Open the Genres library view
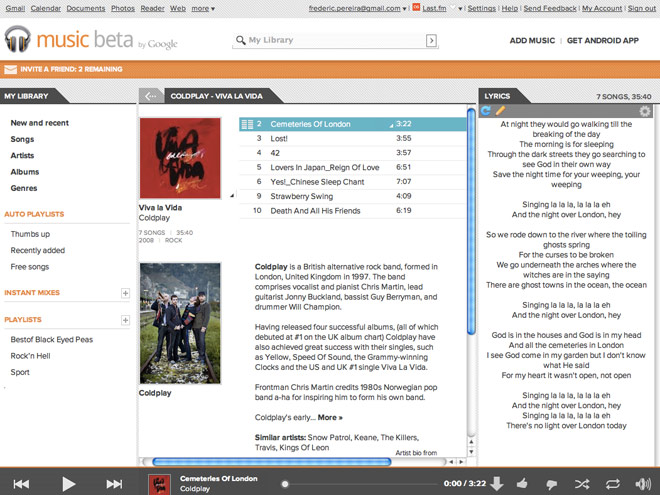This screenshot has width=660, height=495. click(24, 189)
